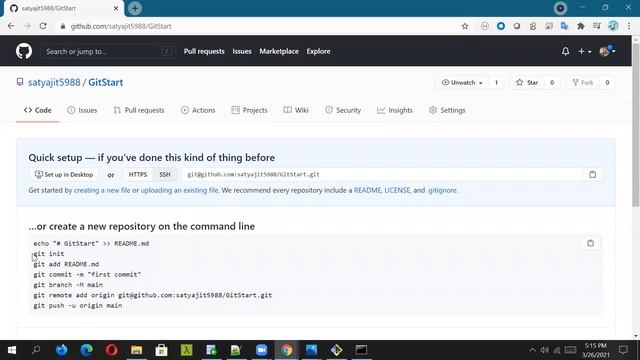This screenshot has width=640, height=360.
Task: Open Microsoft Store from taskbar
Action: pos(161,350)
